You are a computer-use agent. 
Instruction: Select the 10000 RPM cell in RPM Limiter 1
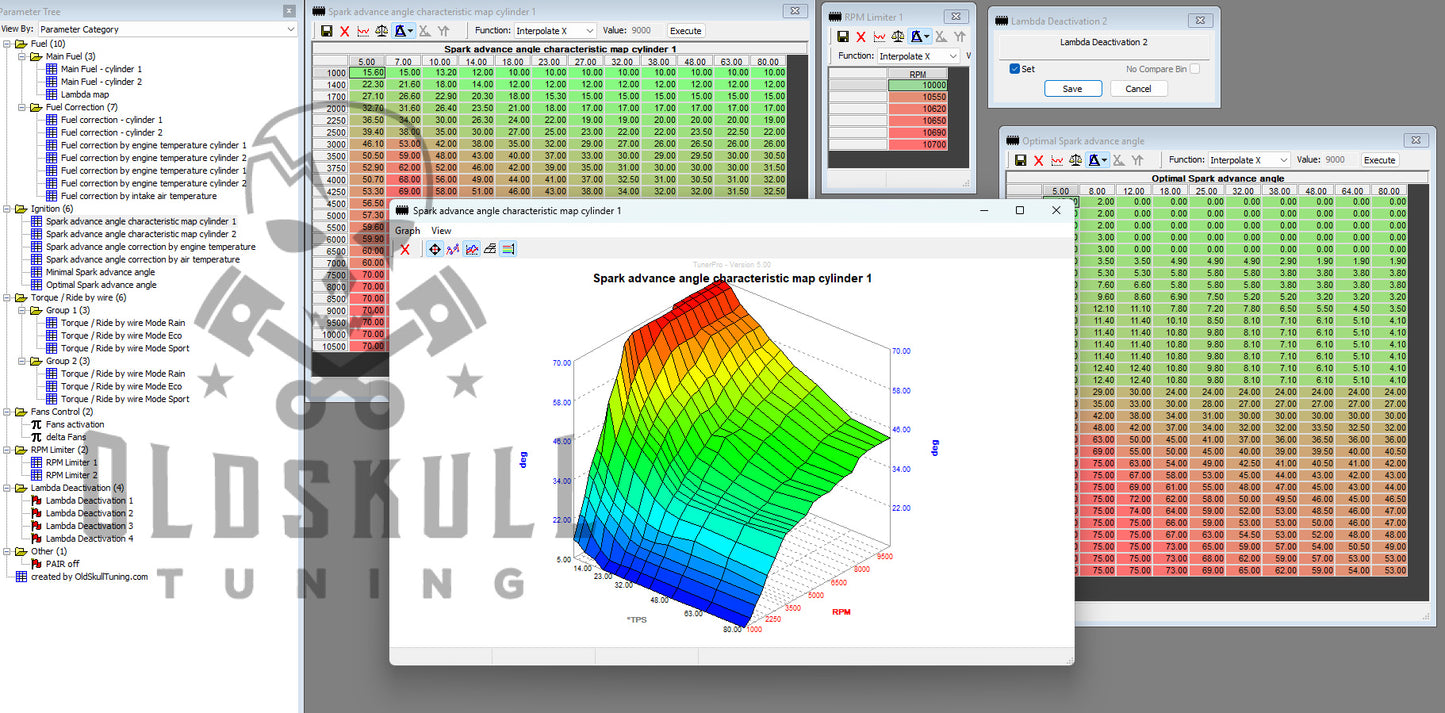pos(916,86)
